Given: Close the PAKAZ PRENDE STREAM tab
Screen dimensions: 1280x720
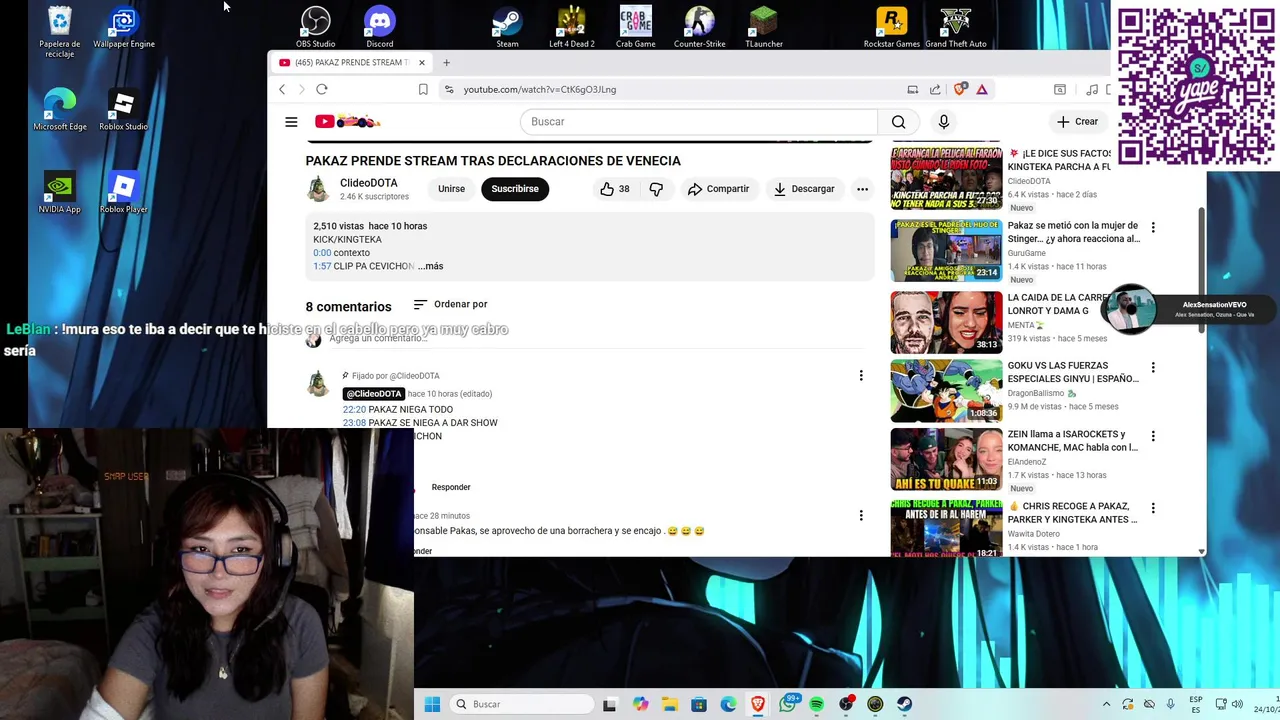Looking at the screenshot, I should pos(421,62).
